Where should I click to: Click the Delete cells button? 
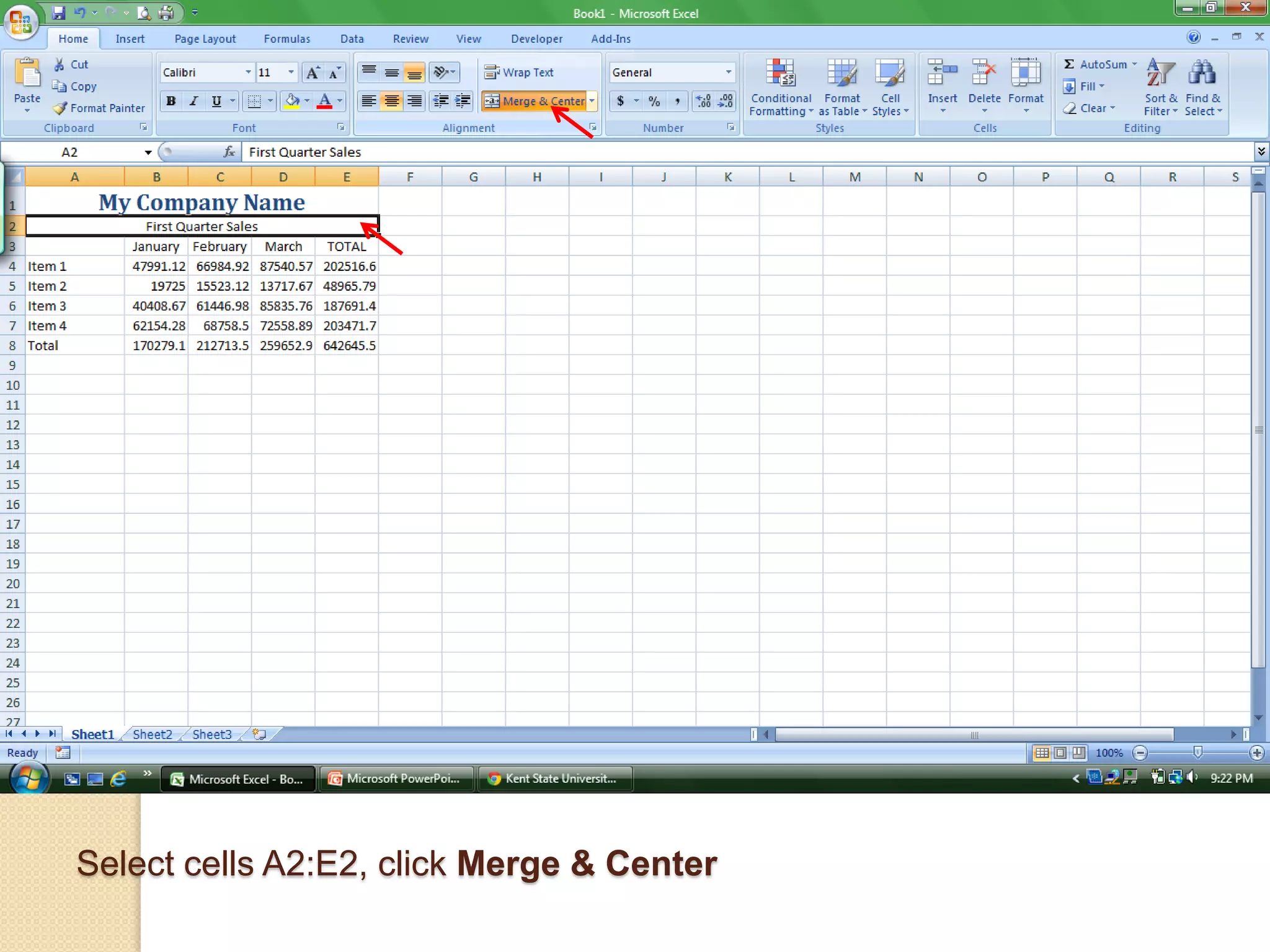[984, 86]
